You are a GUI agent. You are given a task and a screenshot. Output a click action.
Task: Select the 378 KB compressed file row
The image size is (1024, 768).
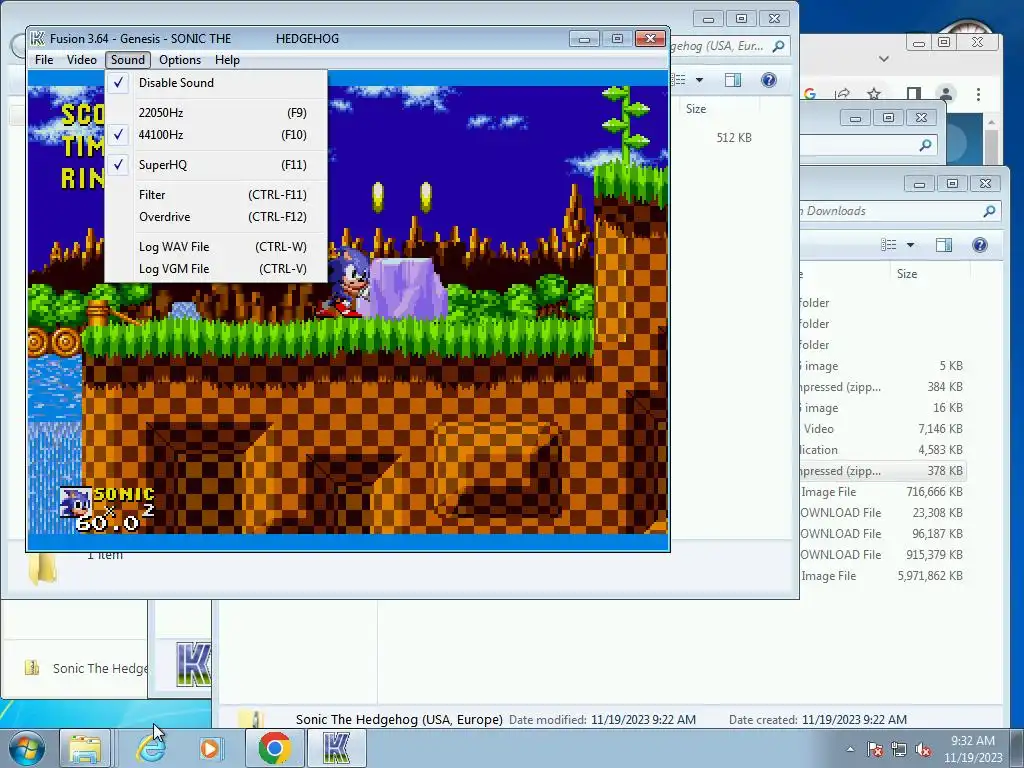882,471
